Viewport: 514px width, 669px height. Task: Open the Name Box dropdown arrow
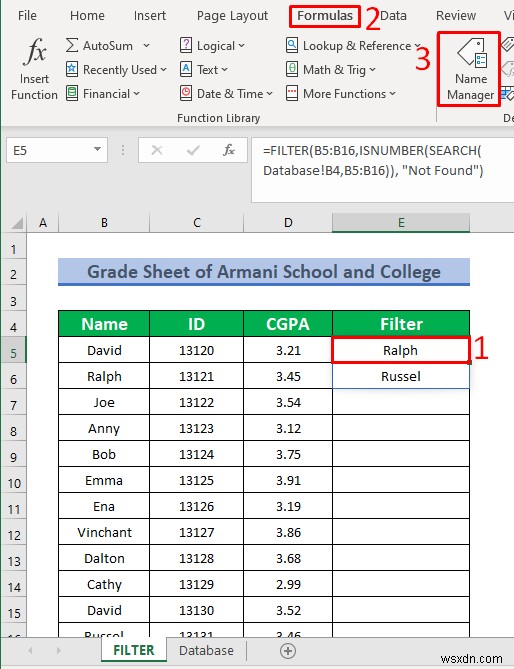point(97,150)
